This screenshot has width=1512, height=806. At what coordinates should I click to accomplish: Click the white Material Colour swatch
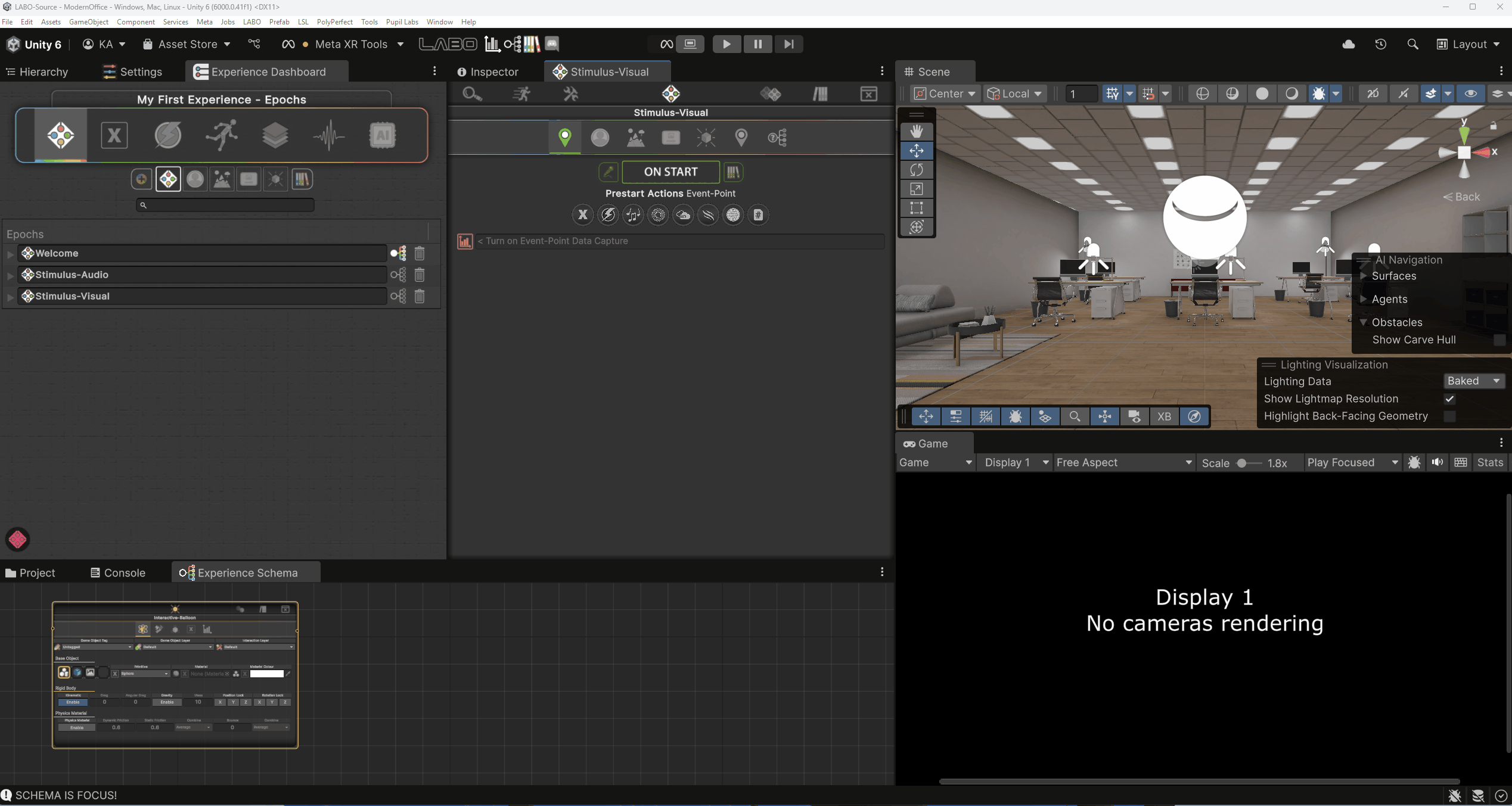[266, 674]
